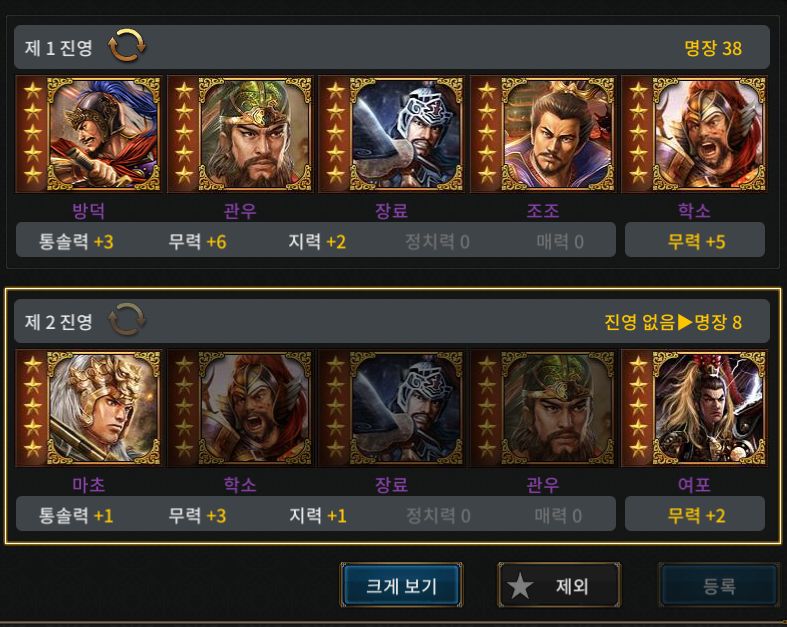Select the 관우 portrait in 제 1 진영

240,134
